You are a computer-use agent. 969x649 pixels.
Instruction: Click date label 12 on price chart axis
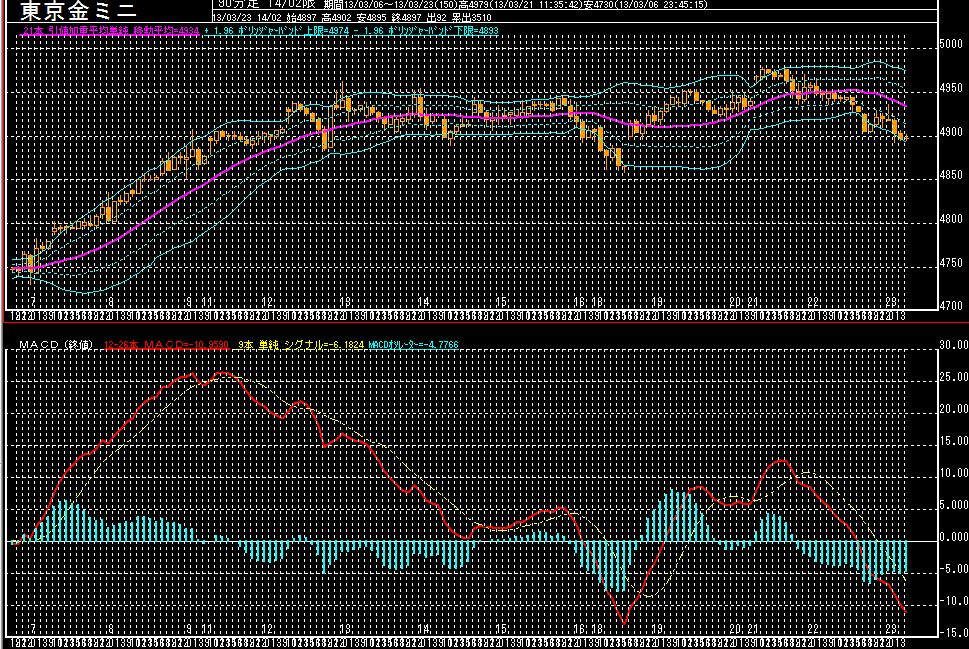pyautogui.click(x=267, y=302)
